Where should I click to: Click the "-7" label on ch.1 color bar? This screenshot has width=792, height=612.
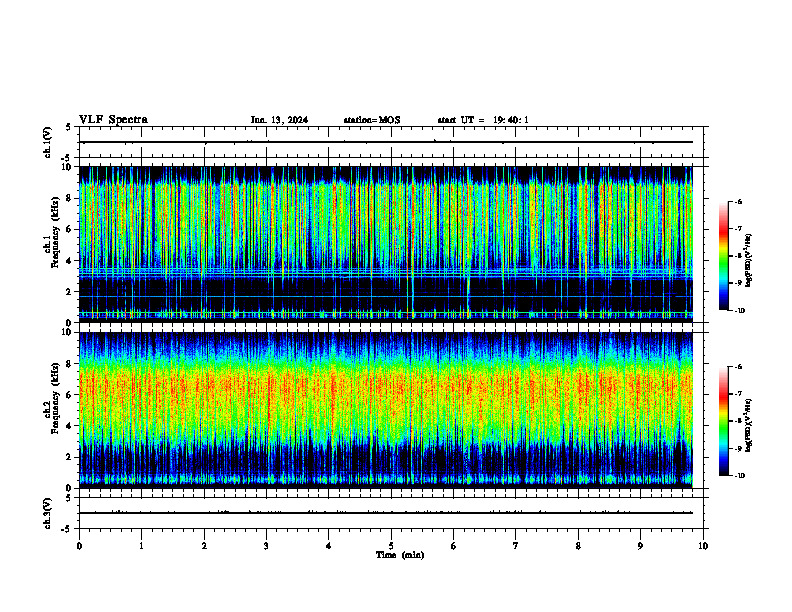pos(738,229)
